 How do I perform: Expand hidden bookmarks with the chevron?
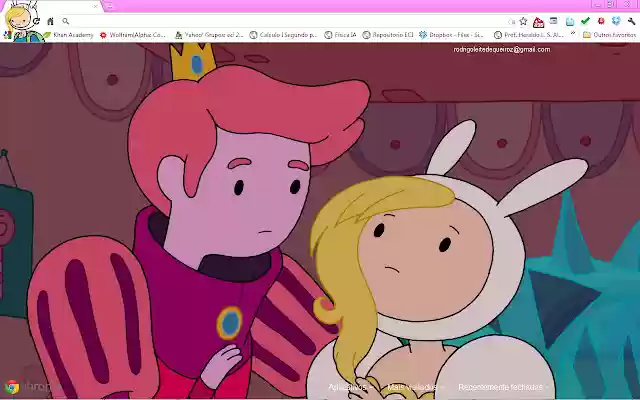click(573, 33)
